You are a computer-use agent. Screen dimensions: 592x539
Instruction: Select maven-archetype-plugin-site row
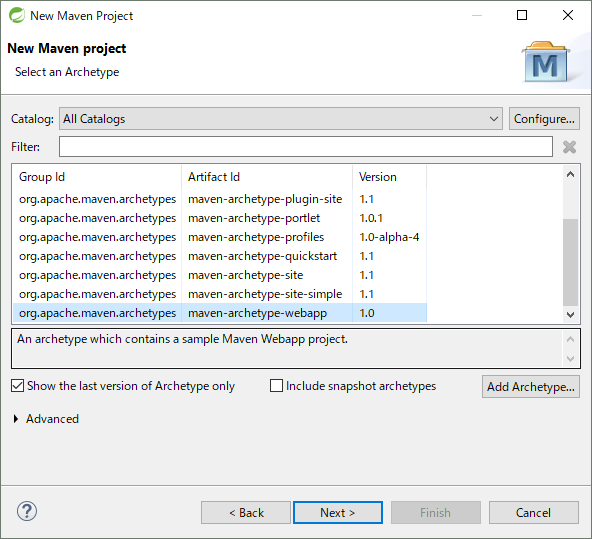220,199
